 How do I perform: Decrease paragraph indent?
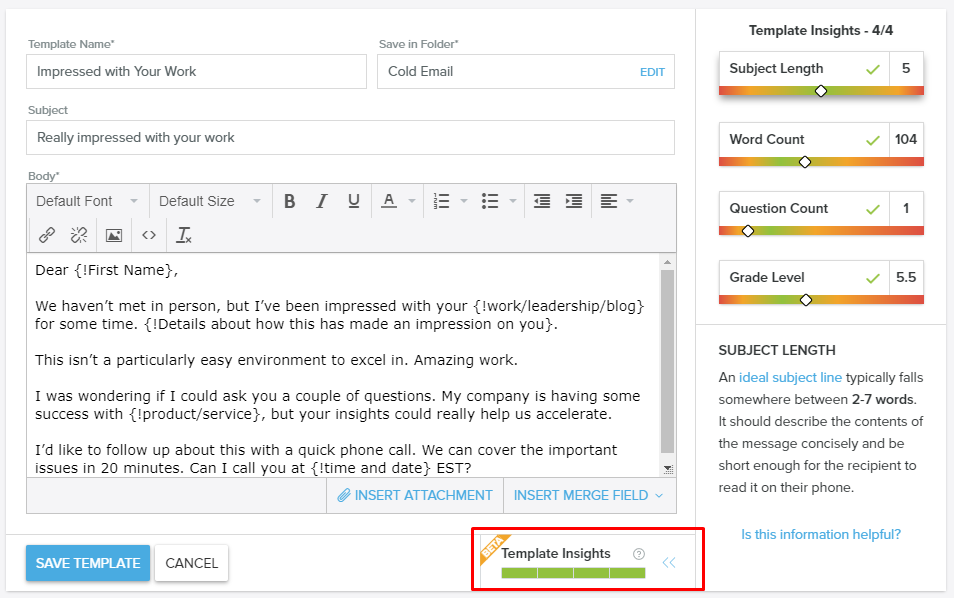point(542,201)
